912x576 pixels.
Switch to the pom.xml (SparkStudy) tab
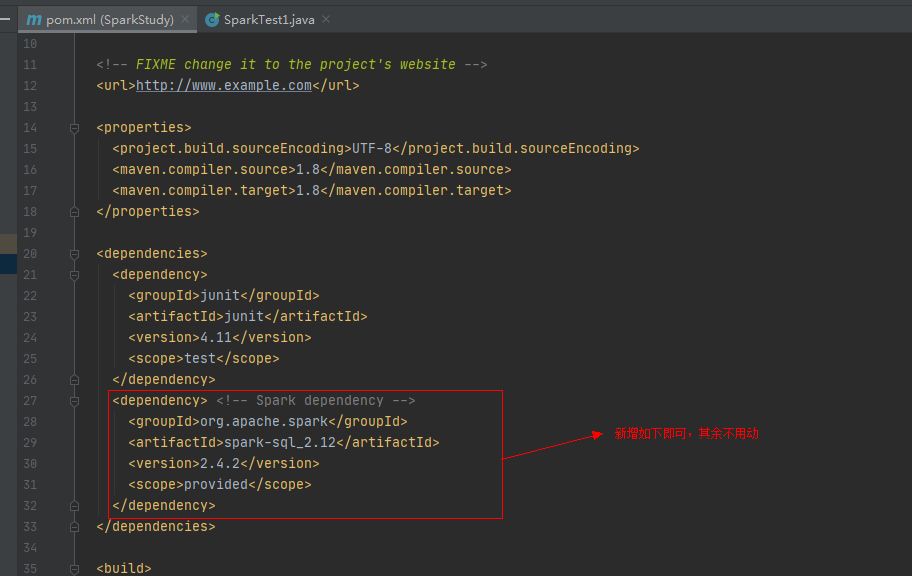tap(108, 20)
